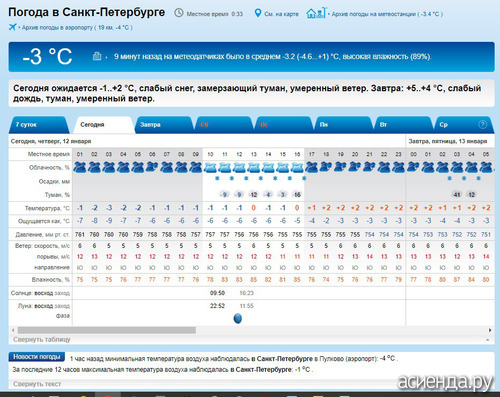The height and width of the screenshot is (397, 500).
Task: Click the right scroll arrow of table
Action: [490, 330]
